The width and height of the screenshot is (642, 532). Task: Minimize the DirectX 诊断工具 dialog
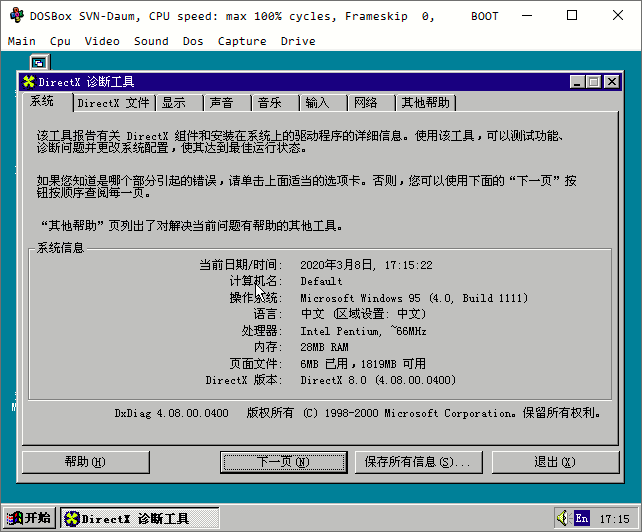click(x=577, y=82)
